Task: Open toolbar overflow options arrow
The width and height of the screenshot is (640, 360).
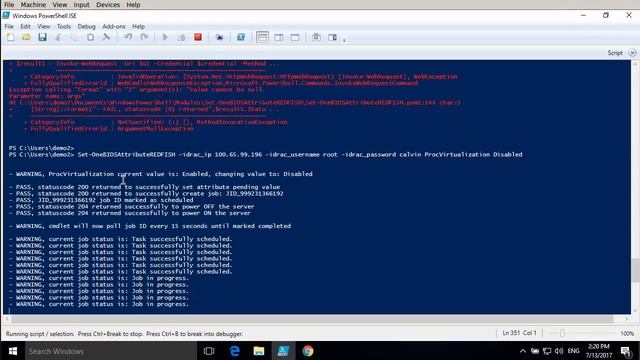Action: click(344, 40)
